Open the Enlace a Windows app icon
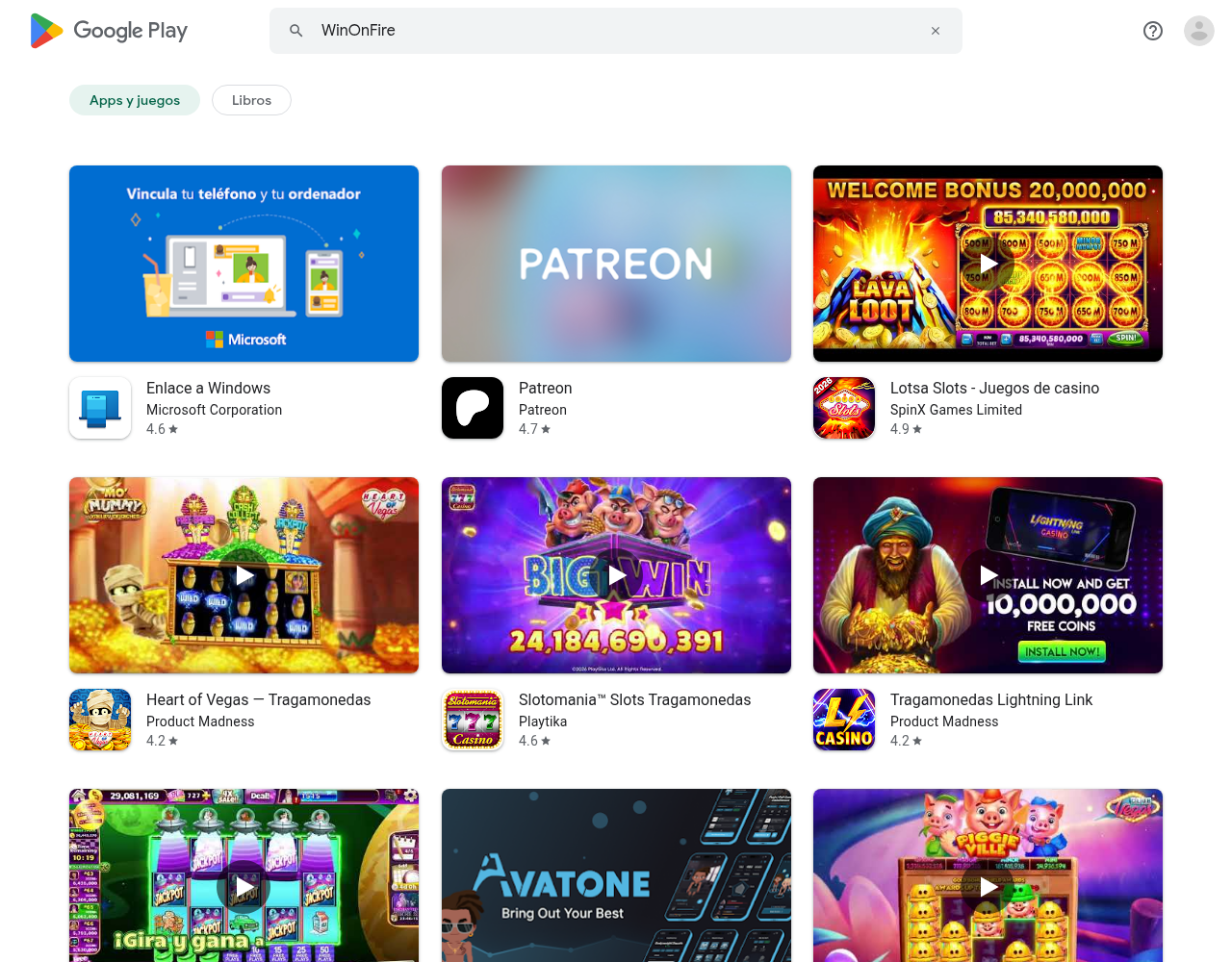This screenshot has height=962, width=1232. [x=100, y=408]
